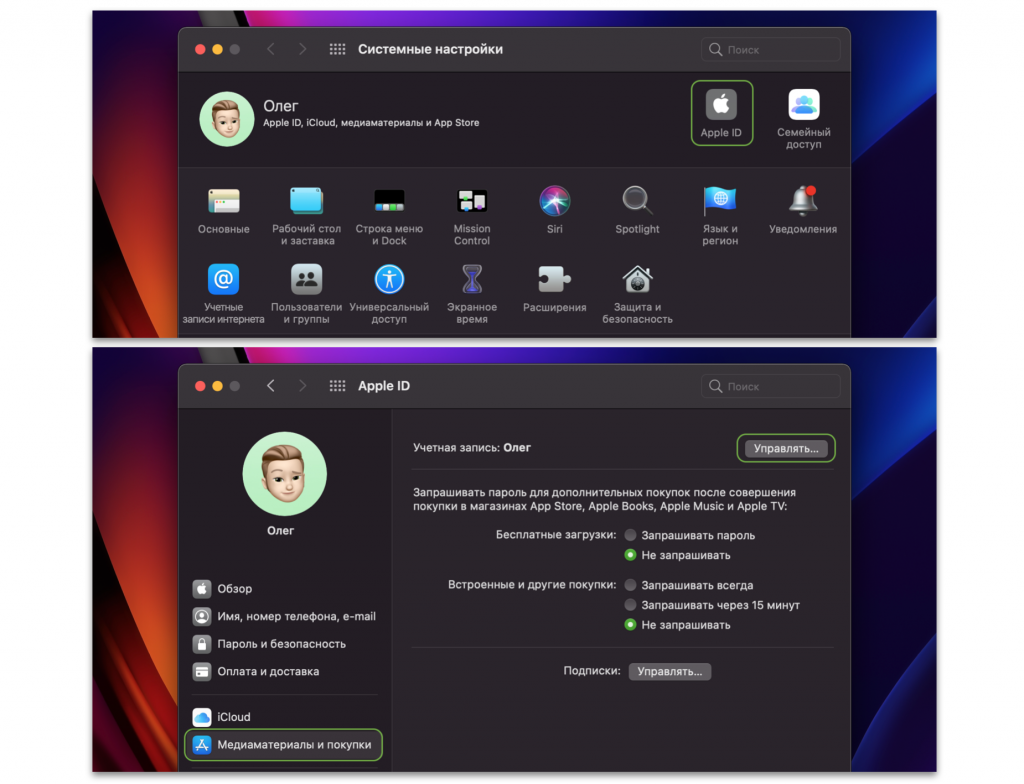Close the Apple ID window
The image size is (1024, 784).
(x=200, y=386)
